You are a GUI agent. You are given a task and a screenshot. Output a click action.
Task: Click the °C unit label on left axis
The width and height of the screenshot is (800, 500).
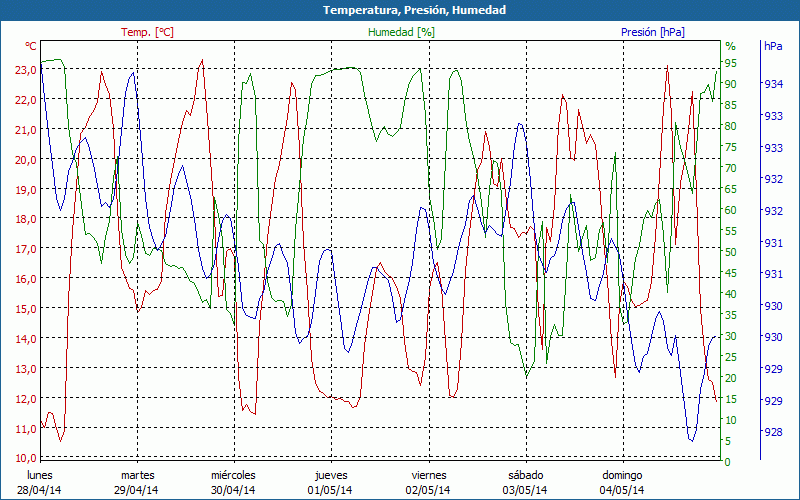click(30, 46)
